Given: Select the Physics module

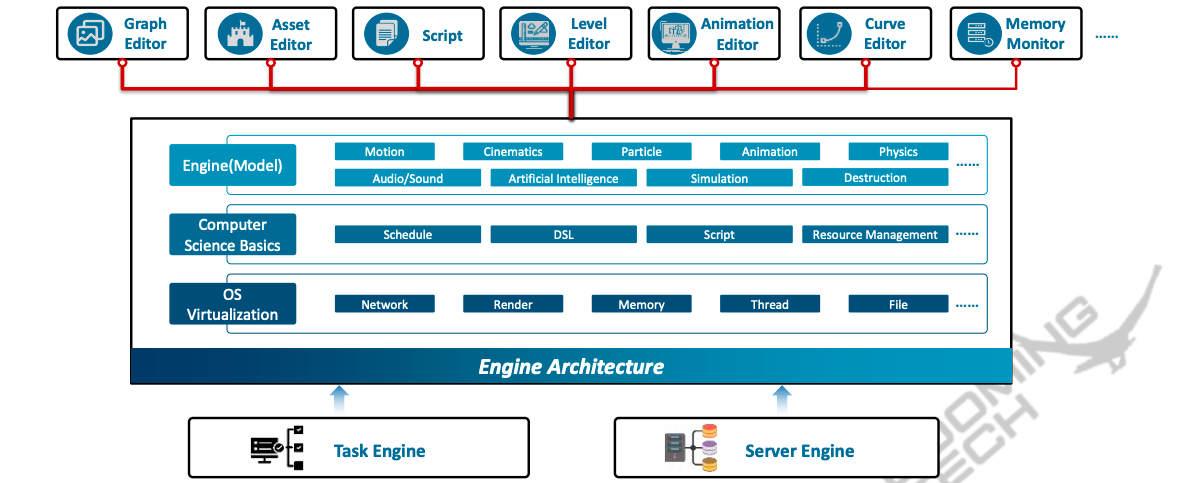Looking at the screenshot, I should coord(899,152).
